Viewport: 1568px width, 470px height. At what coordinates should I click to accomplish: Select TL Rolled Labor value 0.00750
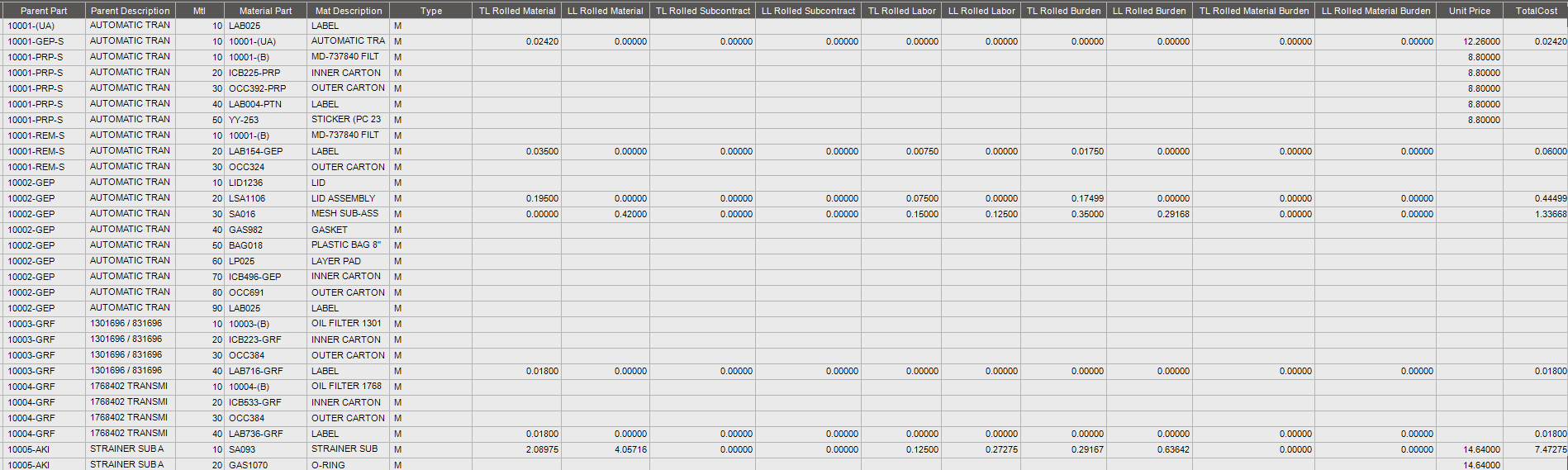coord(901,151)
